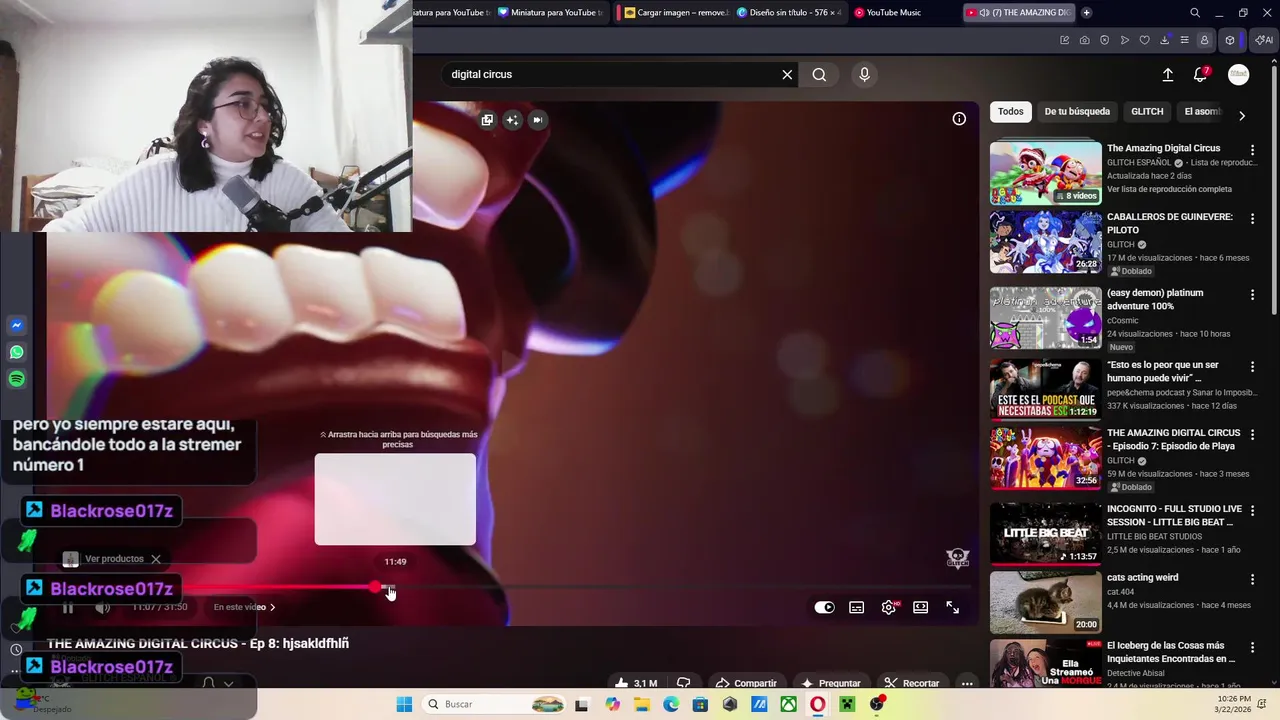The width and height of the screenshot is (1280, 720).
Task: Click the sparkle enhance icon on video
Action: (x=512, y=120)
